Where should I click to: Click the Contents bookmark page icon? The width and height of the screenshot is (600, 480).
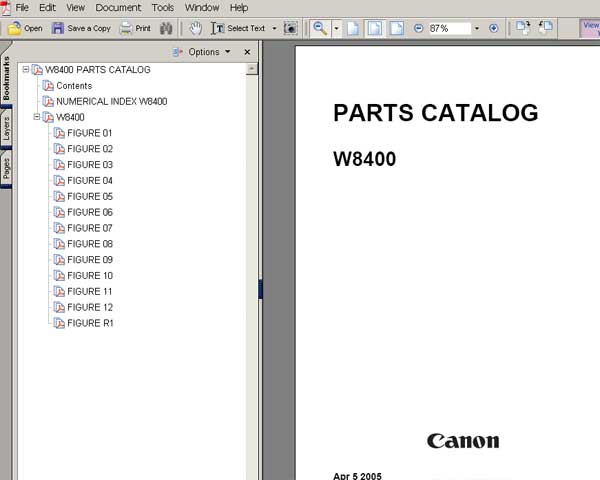click(48, 86)
